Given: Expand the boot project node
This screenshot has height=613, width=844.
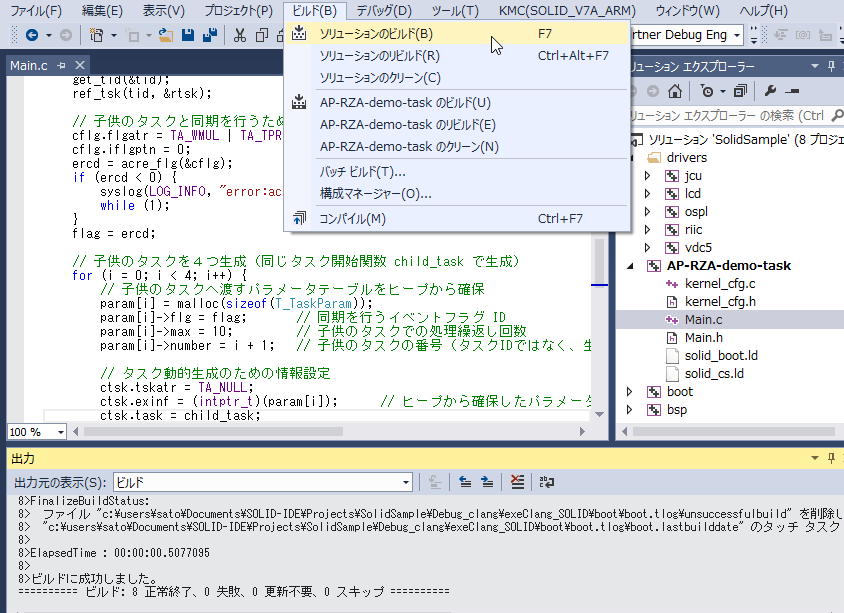Looking at the screenshot, I should click(629, 391).
